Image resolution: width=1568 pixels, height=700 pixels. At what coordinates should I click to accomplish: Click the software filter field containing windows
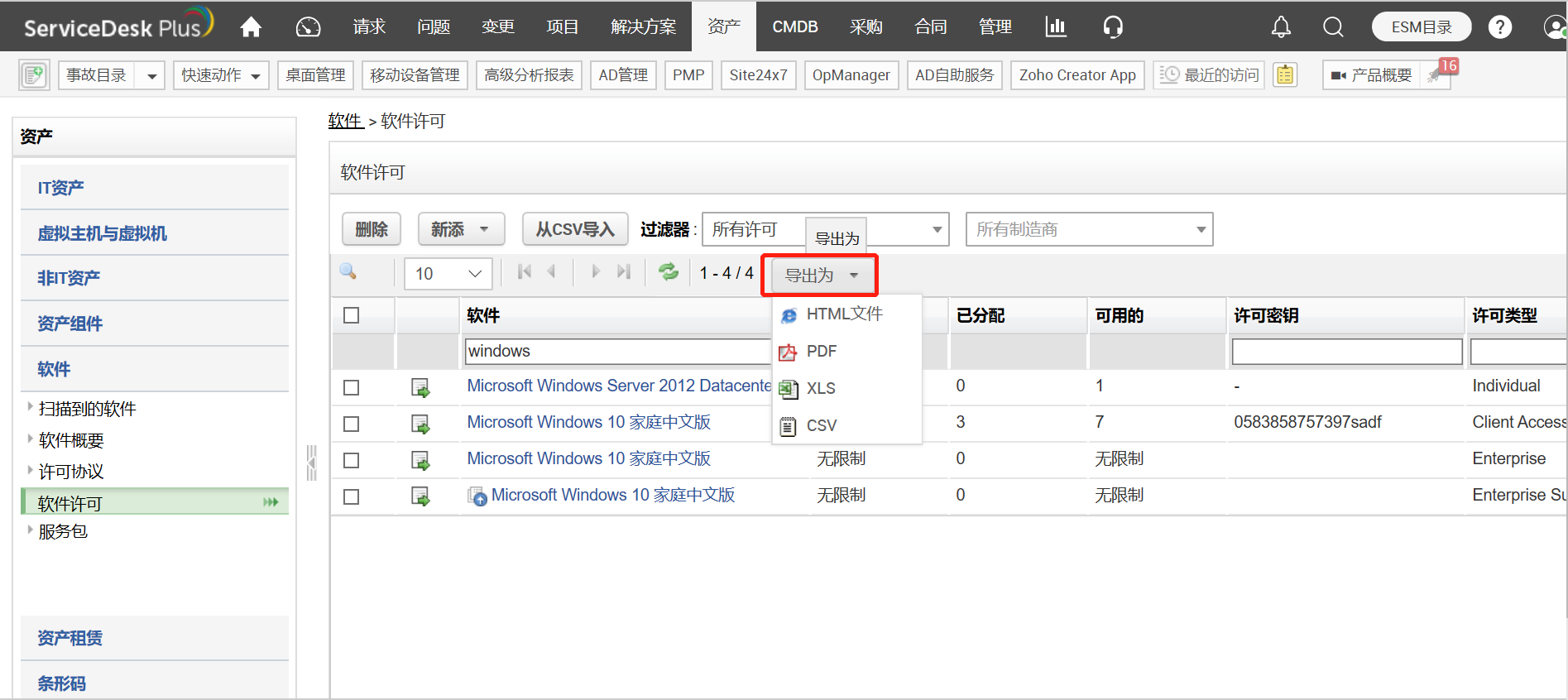point(617,352)
